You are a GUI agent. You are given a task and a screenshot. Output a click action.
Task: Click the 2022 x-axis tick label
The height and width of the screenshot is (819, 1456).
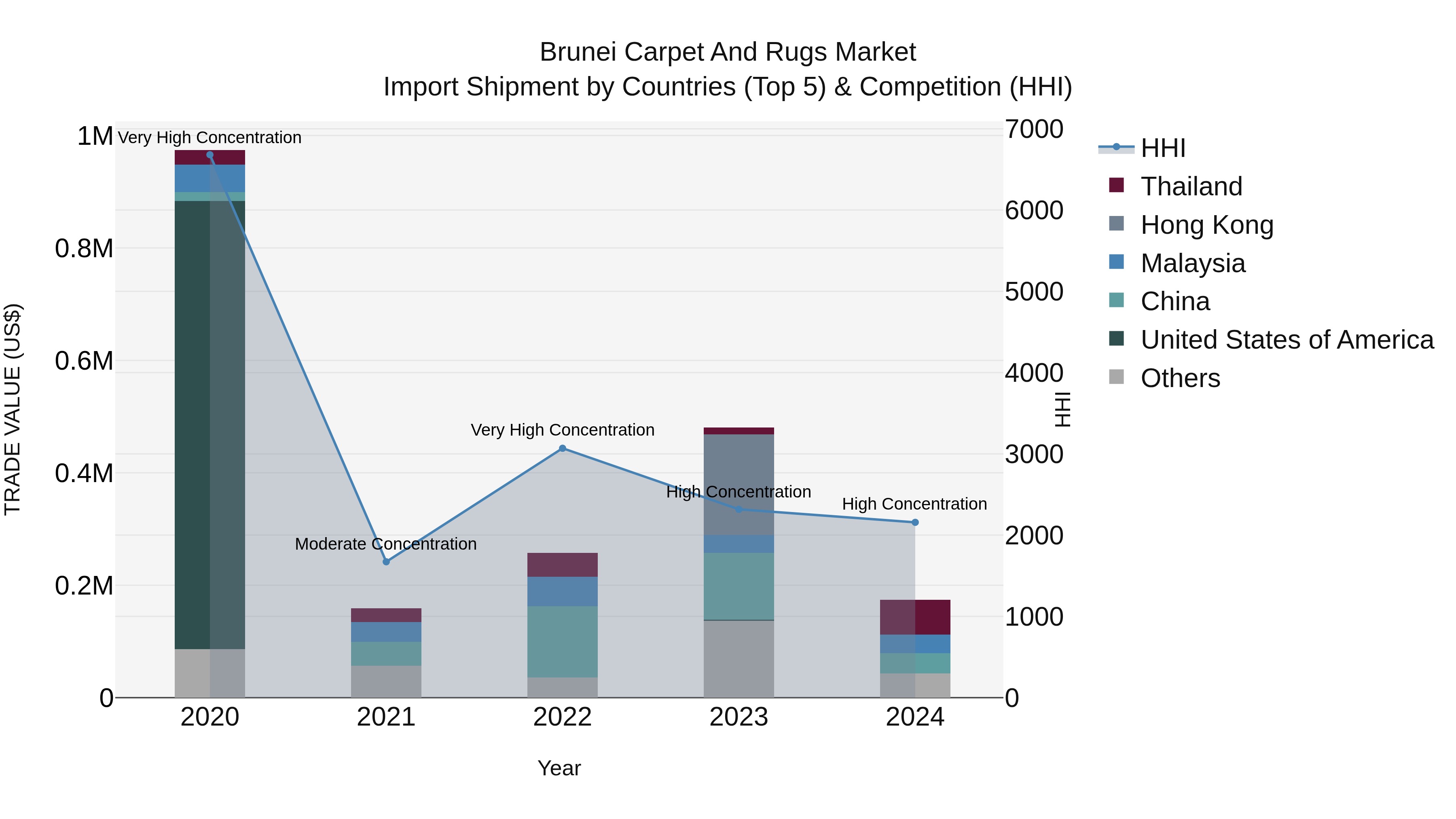pyautogui.click(x=563, y=717)
